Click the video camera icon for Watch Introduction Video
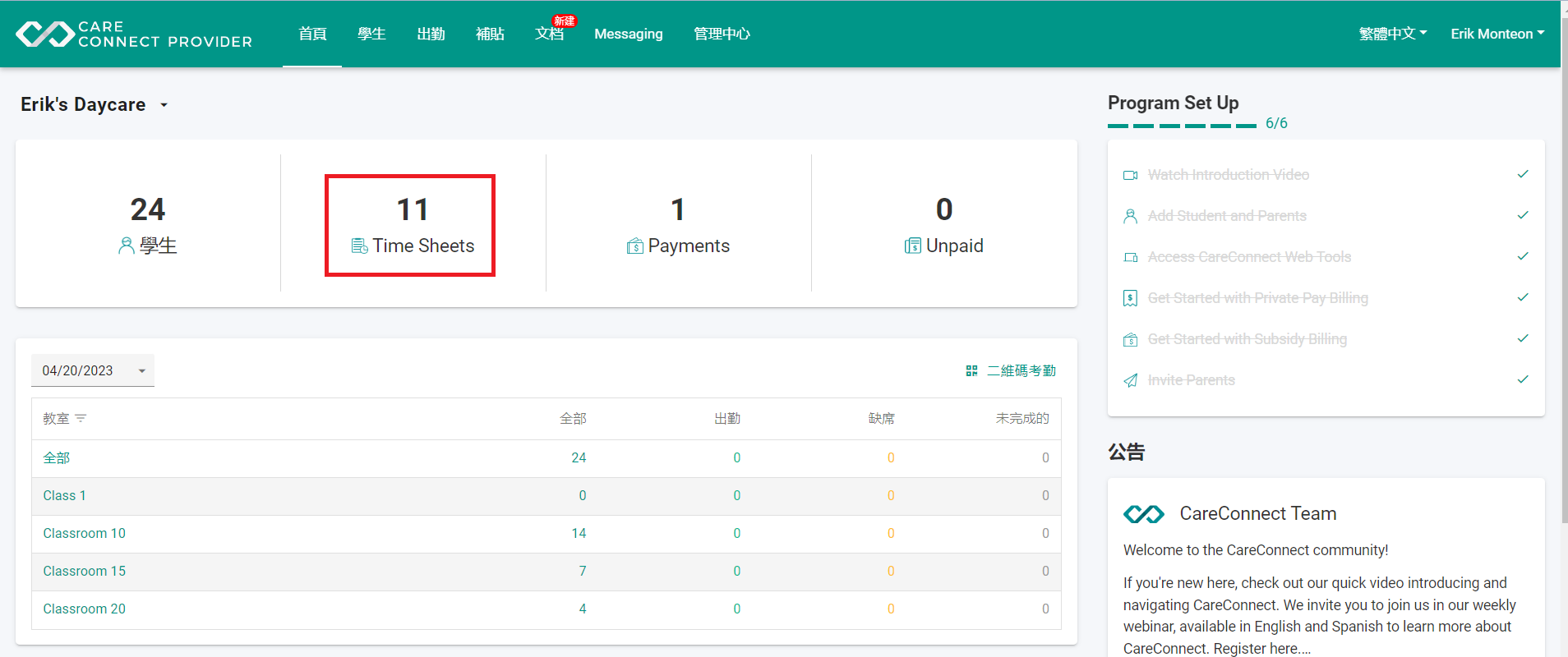 [1131, 175]
